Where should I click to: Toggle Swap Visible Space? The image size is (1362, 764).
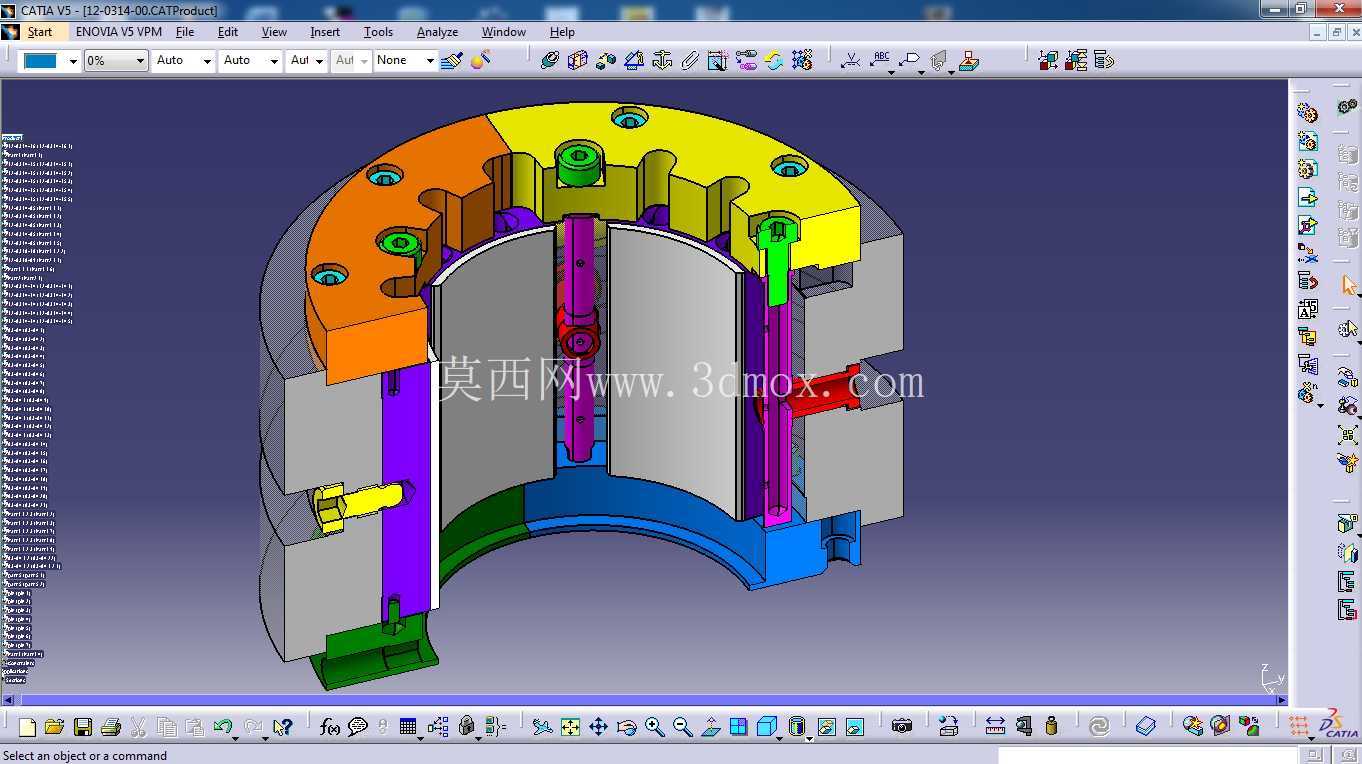(x=854, y=727)
